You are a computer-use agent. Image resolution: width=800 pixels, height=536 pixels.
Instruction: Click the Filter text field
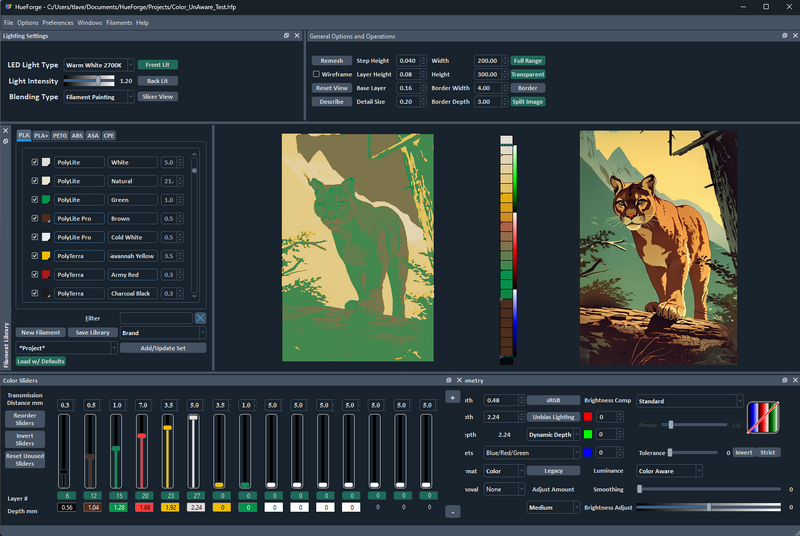156,318
